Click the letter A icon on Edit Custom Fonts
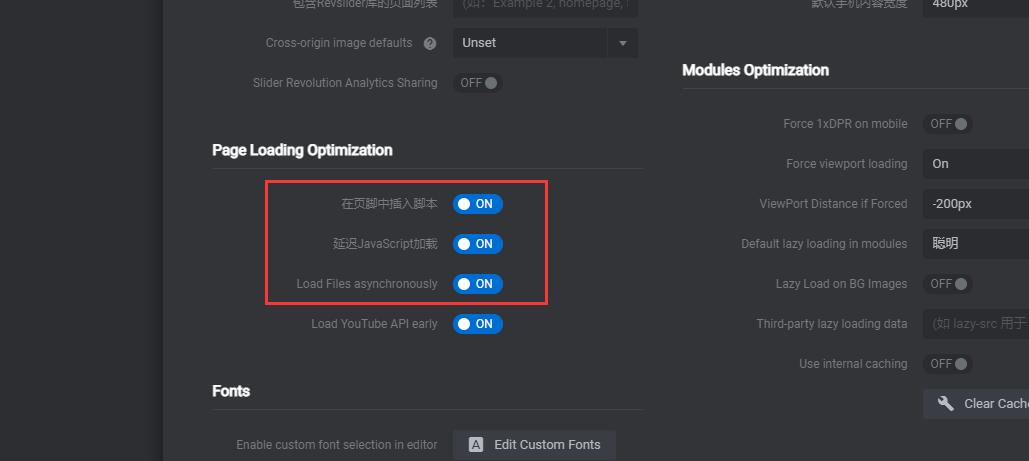This screenshot has height=461, width=1029. (x=476, y=445)
